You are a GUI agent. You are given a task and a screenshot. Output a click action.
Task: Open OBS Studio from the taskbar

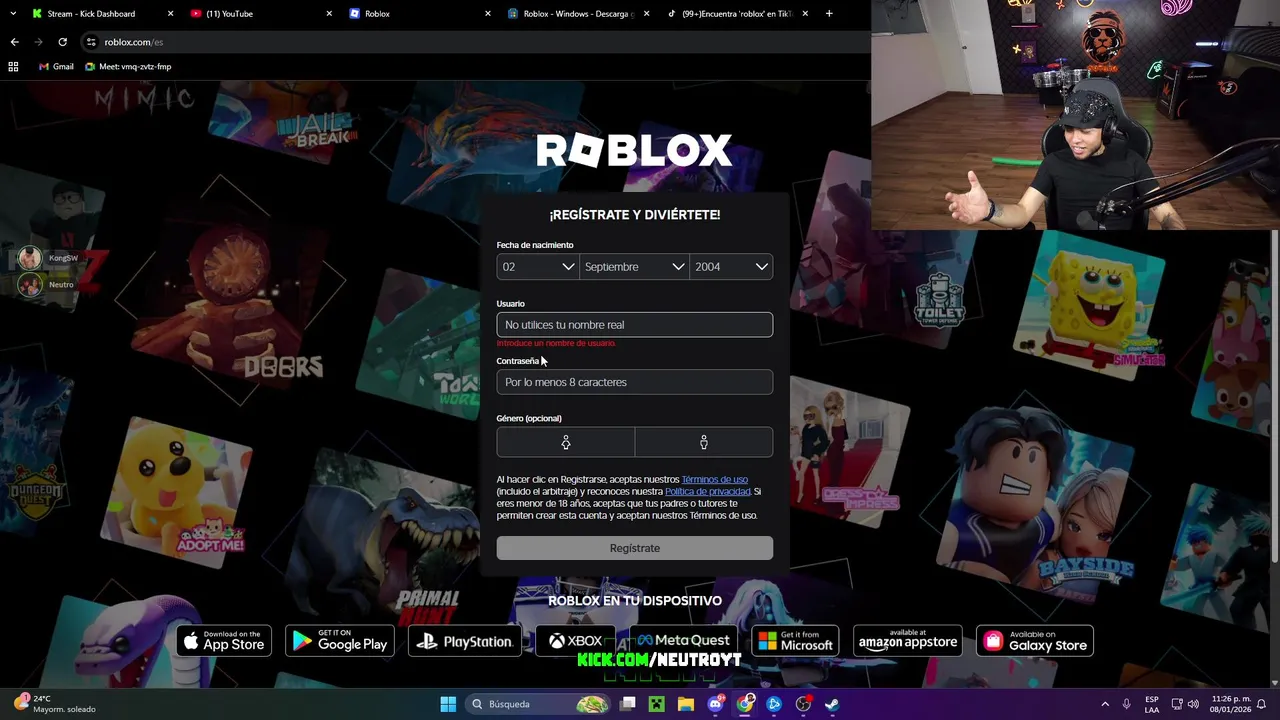pyautogui.click(x=803, y=704)
